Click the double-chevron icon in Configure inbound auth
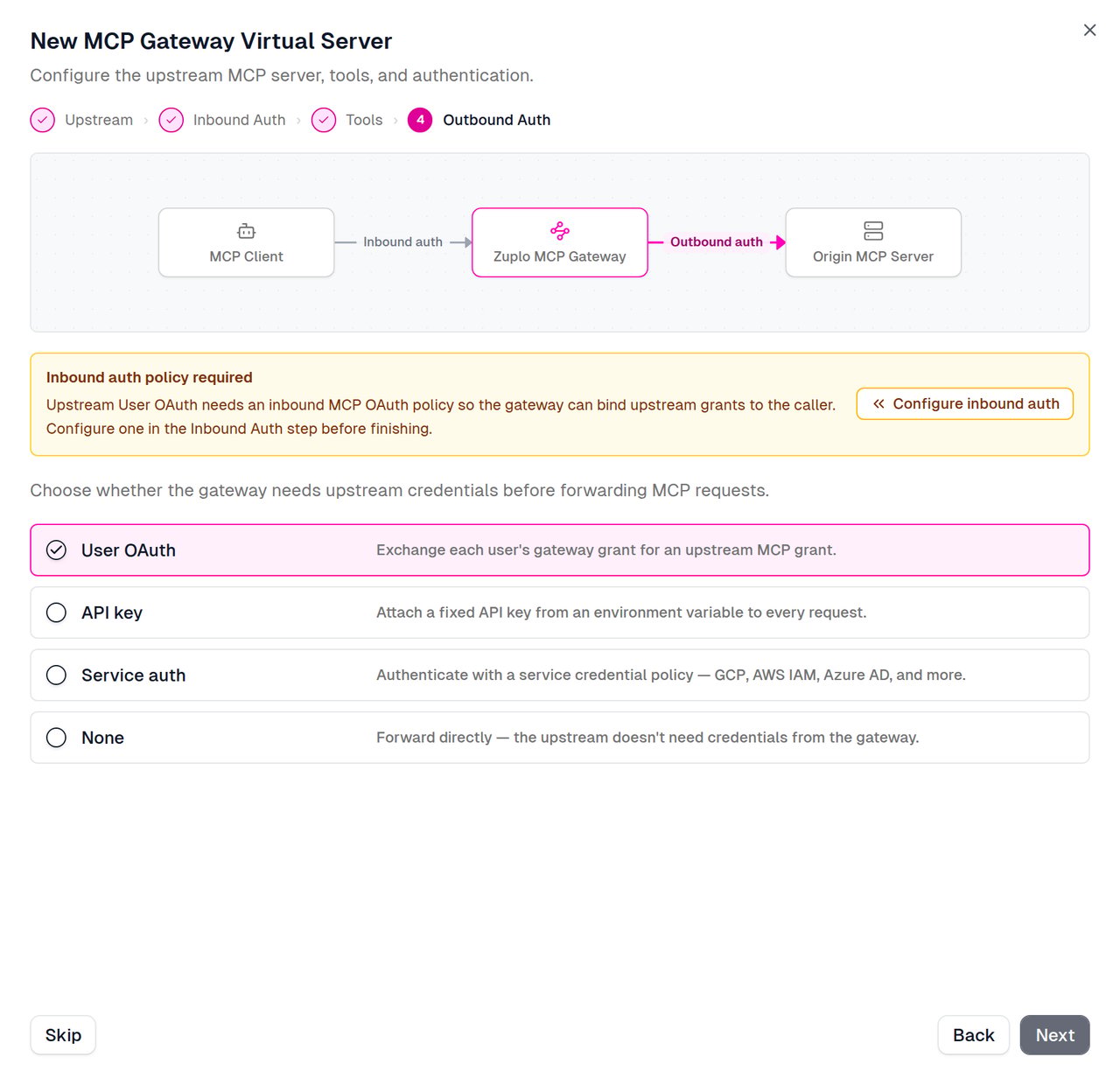 [x=878, y=403]
